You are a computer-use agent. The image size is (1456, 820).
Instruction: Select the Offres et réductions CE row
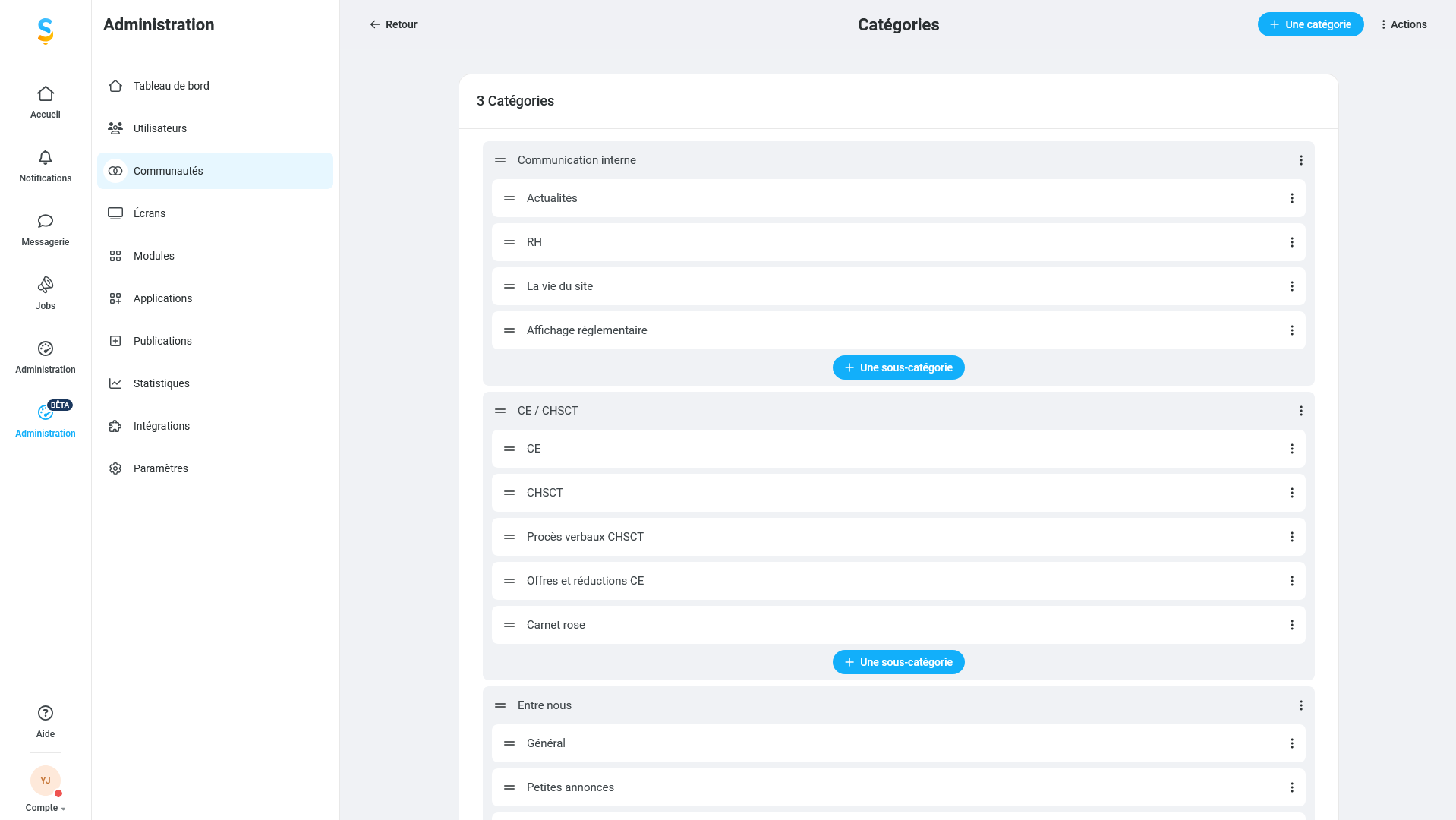pos(898,581)
